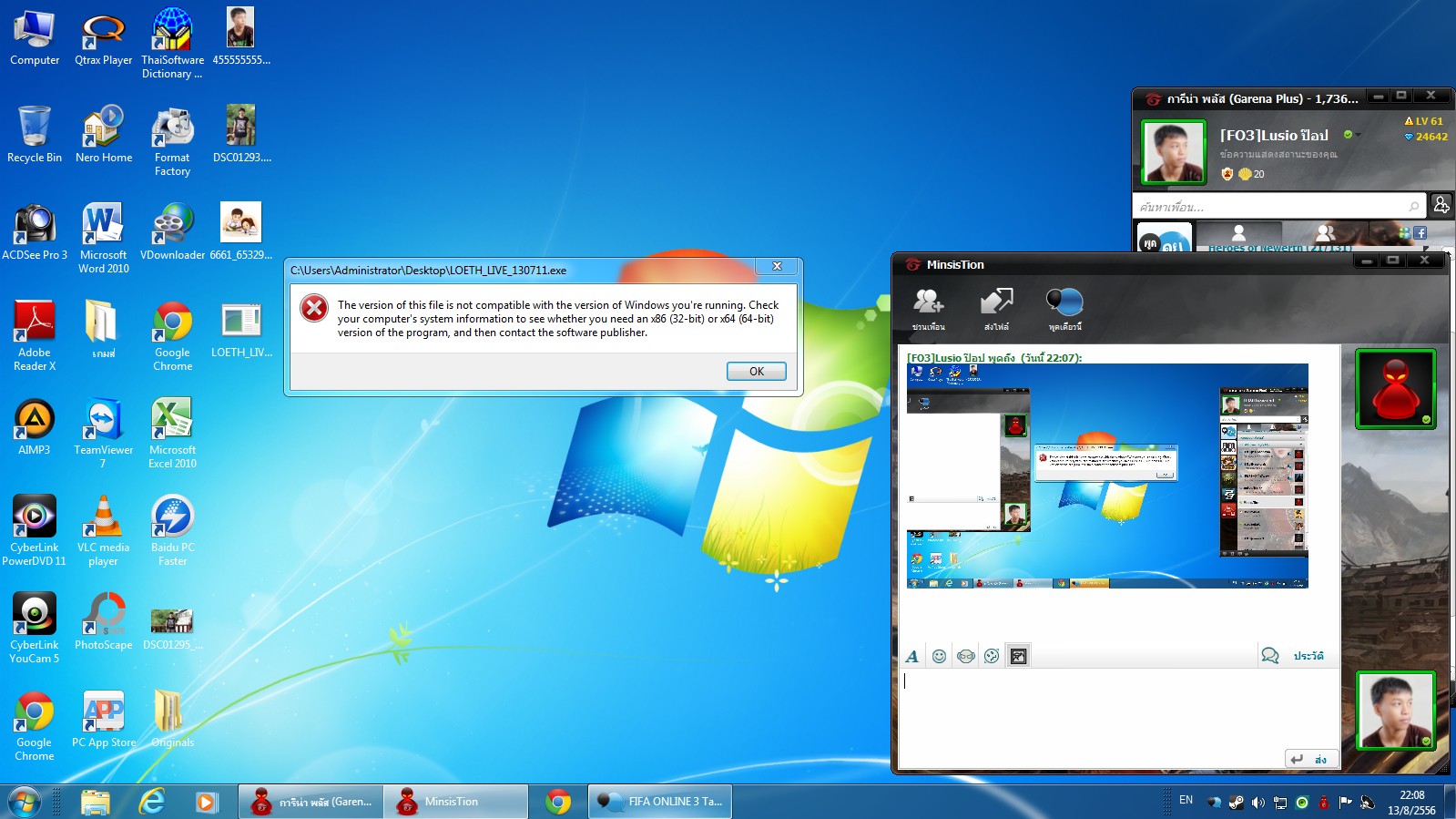Viewport: 1456px width, 819px height.
Task: Launch Baidu PC Faster shortcut
Action: [173, 531]
